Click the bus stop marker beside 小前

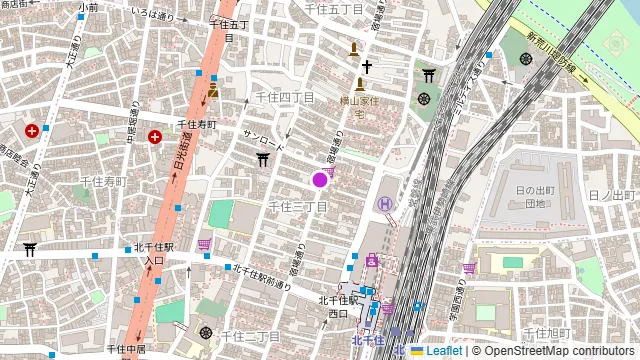(x=81, y=17)
